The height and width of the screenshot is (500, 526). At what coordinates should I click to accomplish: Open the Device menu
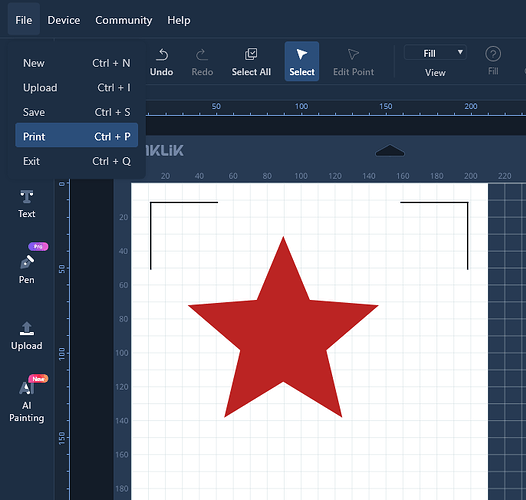pos(64,20)
